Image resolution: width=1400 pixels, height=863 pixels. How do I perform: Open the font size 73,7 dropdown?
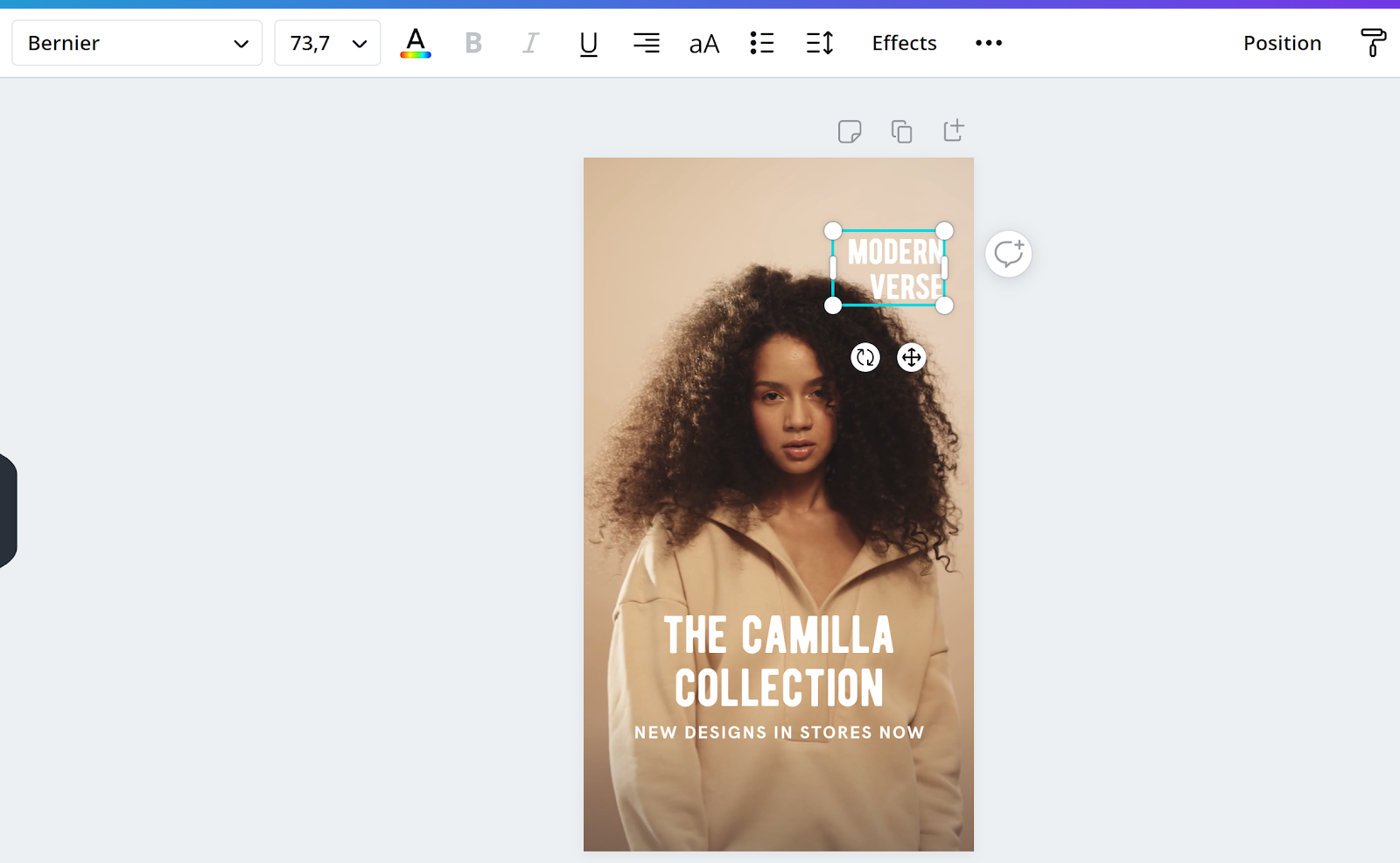point(327,43)
